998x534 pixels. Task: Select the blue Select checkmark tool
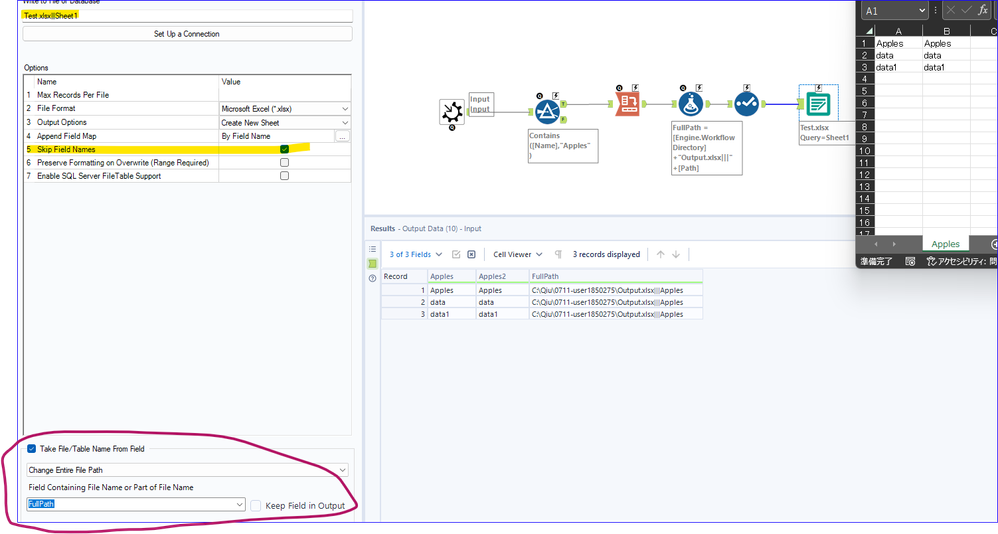(746, 104)
